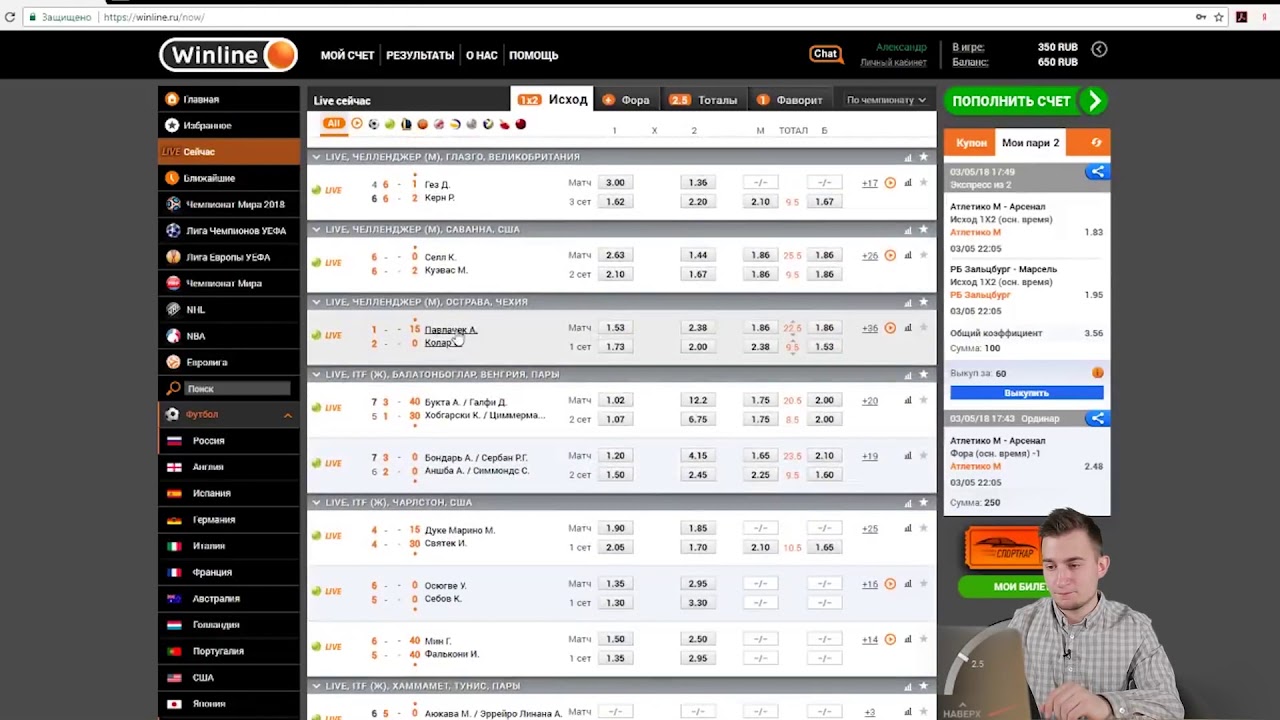The height and width of the screenshot is (720, 1280).
Task: Filter events by basketball icon
Action: (x=422, y=124)
